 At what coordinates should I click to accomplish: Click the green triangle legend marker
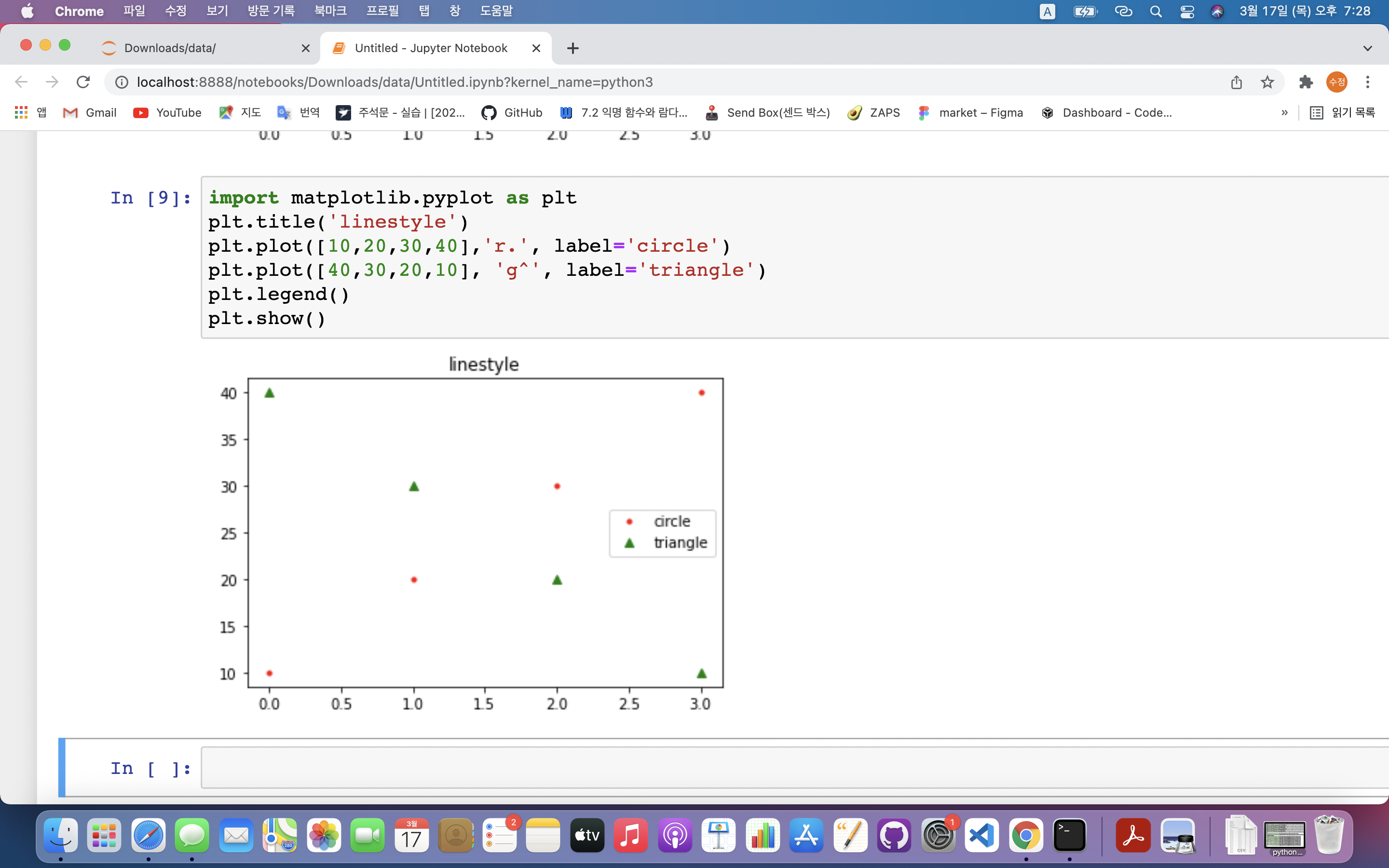pyautogui.click(x=630, y=543)
